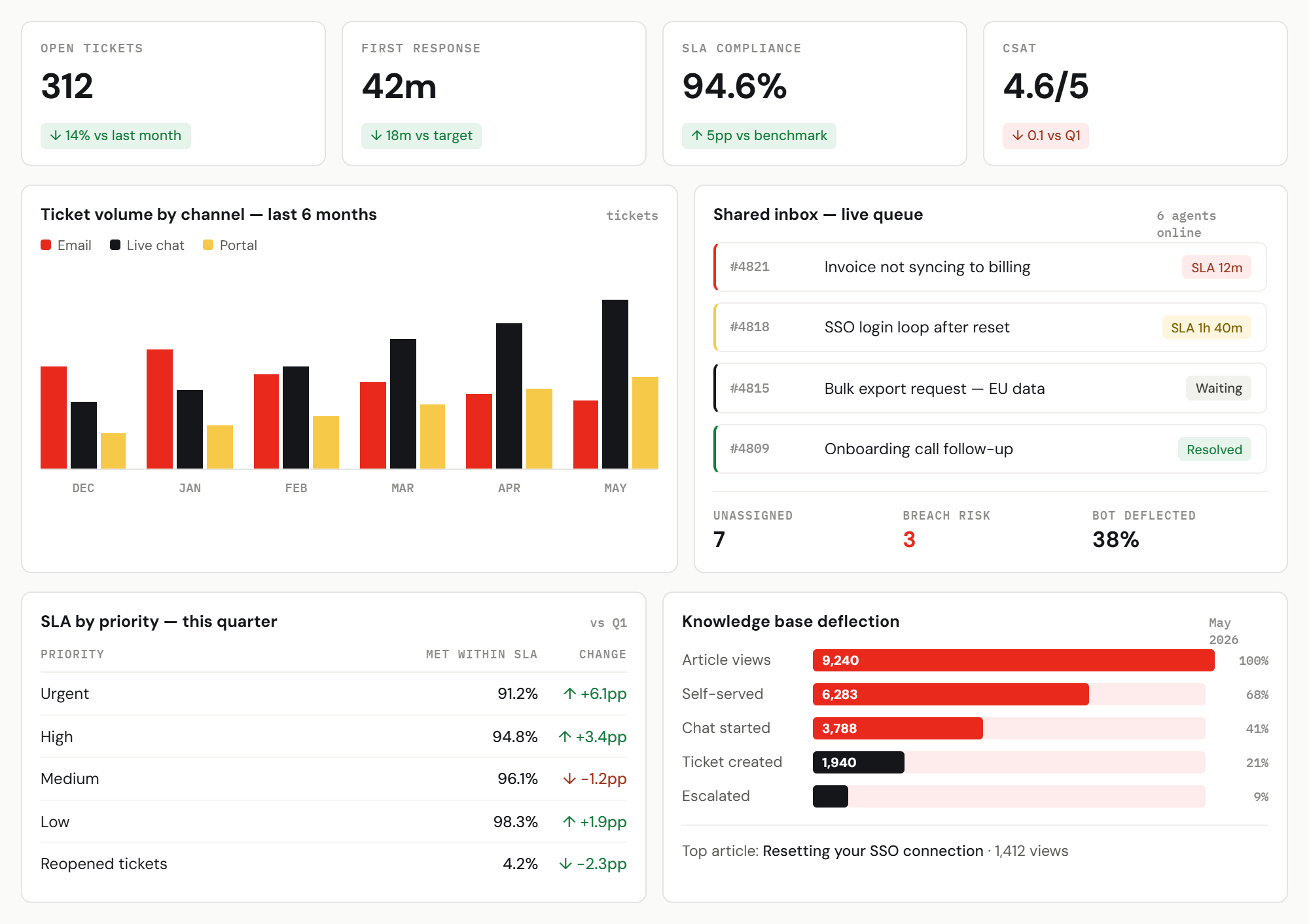Image resolution: width=1309 pixels, height=924 pixels.
Task: Click the SLA 12m badge
Action: click(1217, 267)
